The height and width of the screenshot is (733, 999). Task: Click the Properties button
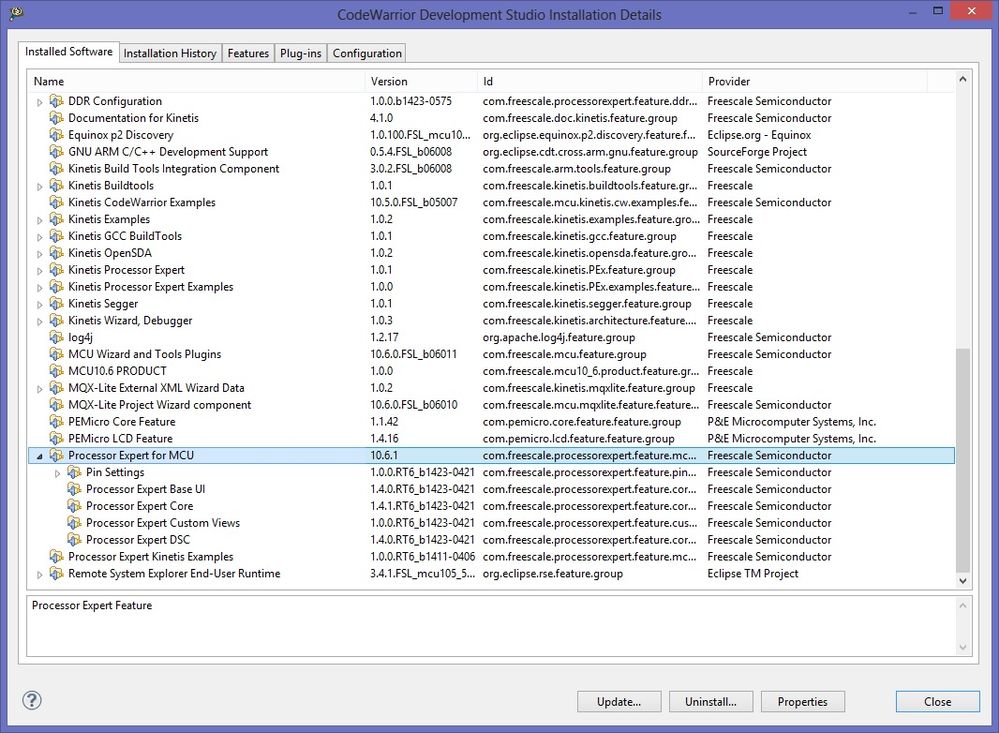pos(802,701)
